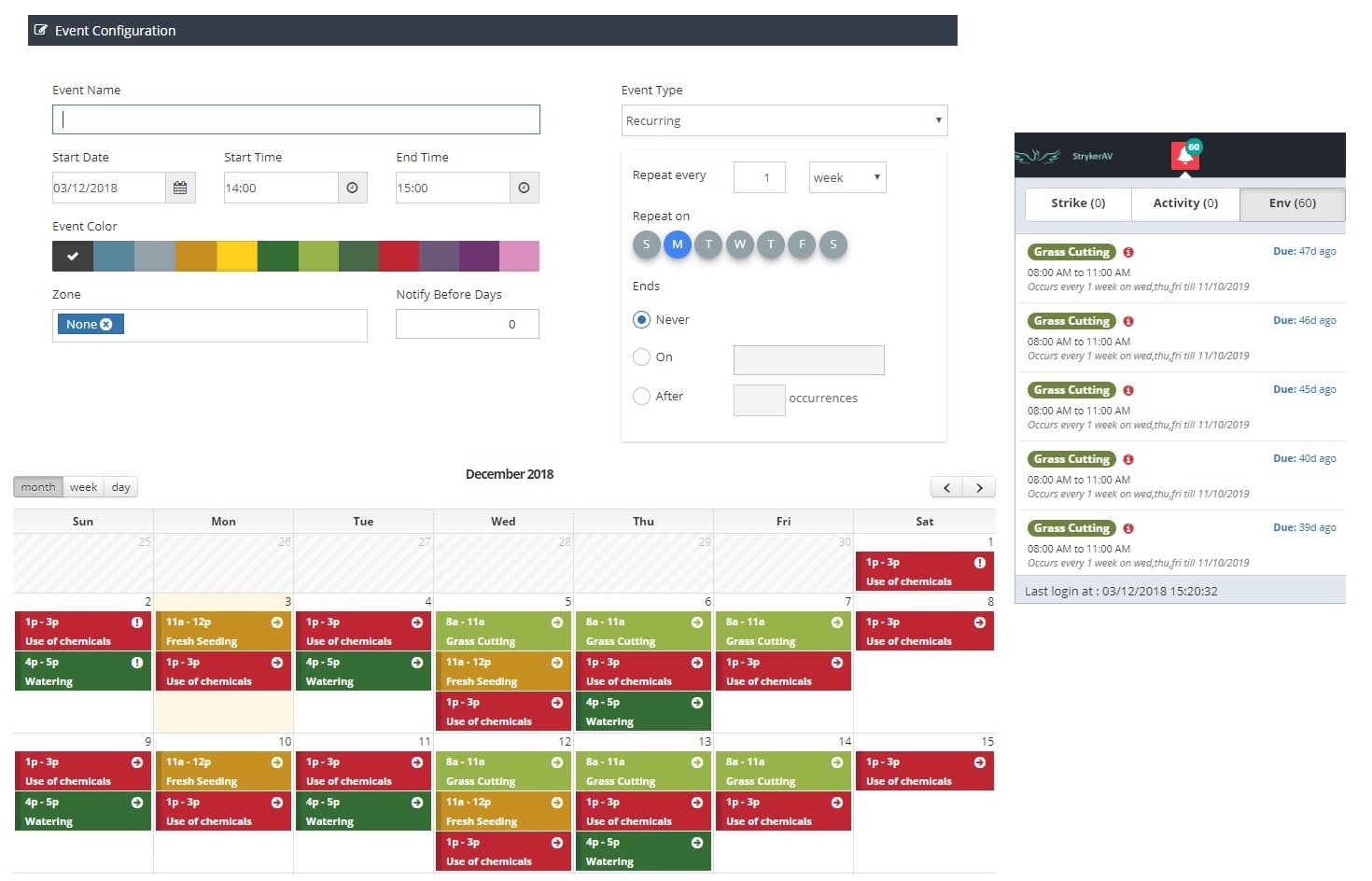Pick the yellow event color swatch
The width and height of the screenshot is (1372, 881).
click(x=237, y=256)
